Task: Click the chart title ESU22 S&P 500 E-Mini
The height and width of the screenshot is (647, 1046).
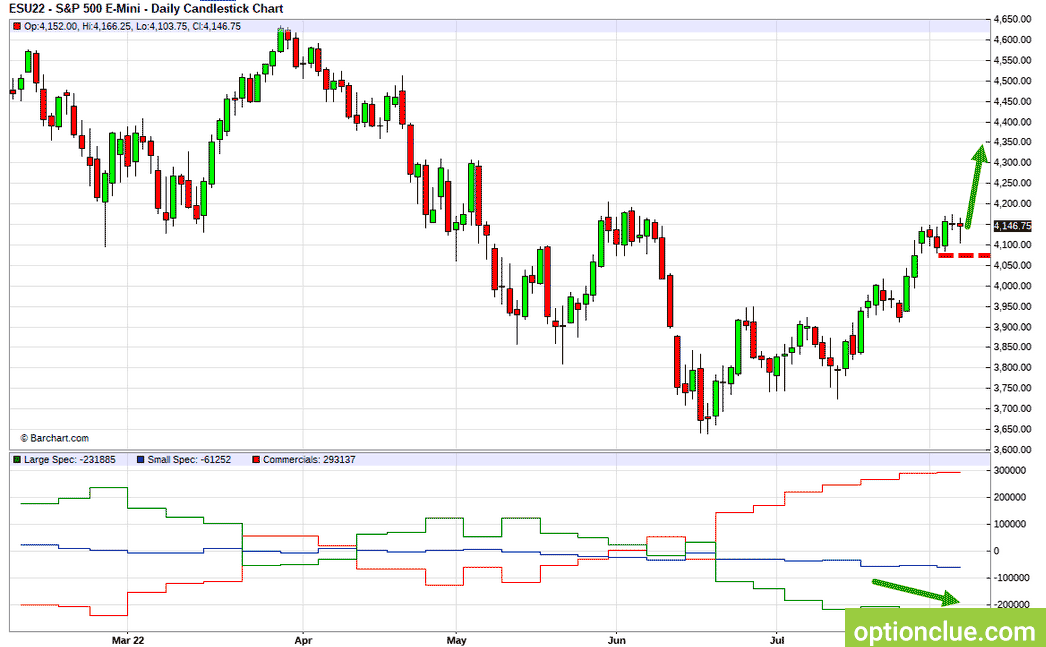Action: [146, 9]
